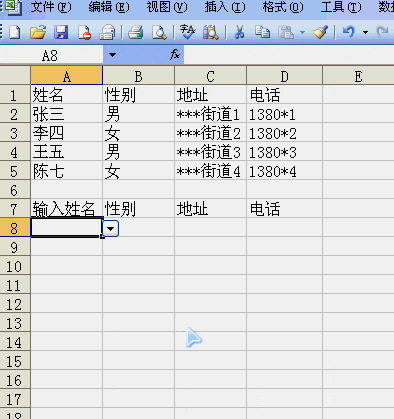Viewport: 394px width, 419px height.
Task: Select the column B header
Action: (138, 76)
